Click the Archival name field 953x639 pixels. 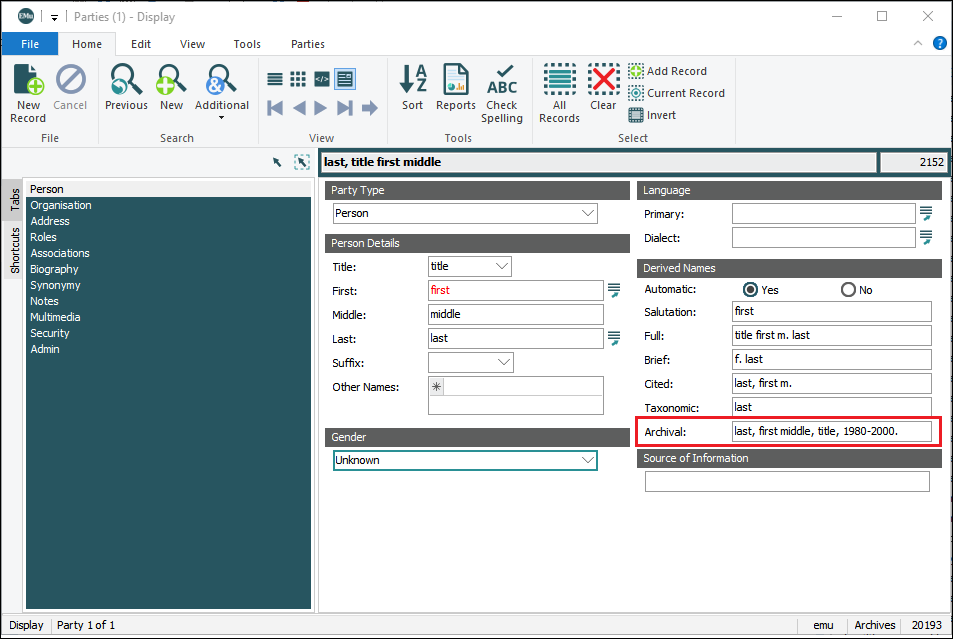[831, 431]
